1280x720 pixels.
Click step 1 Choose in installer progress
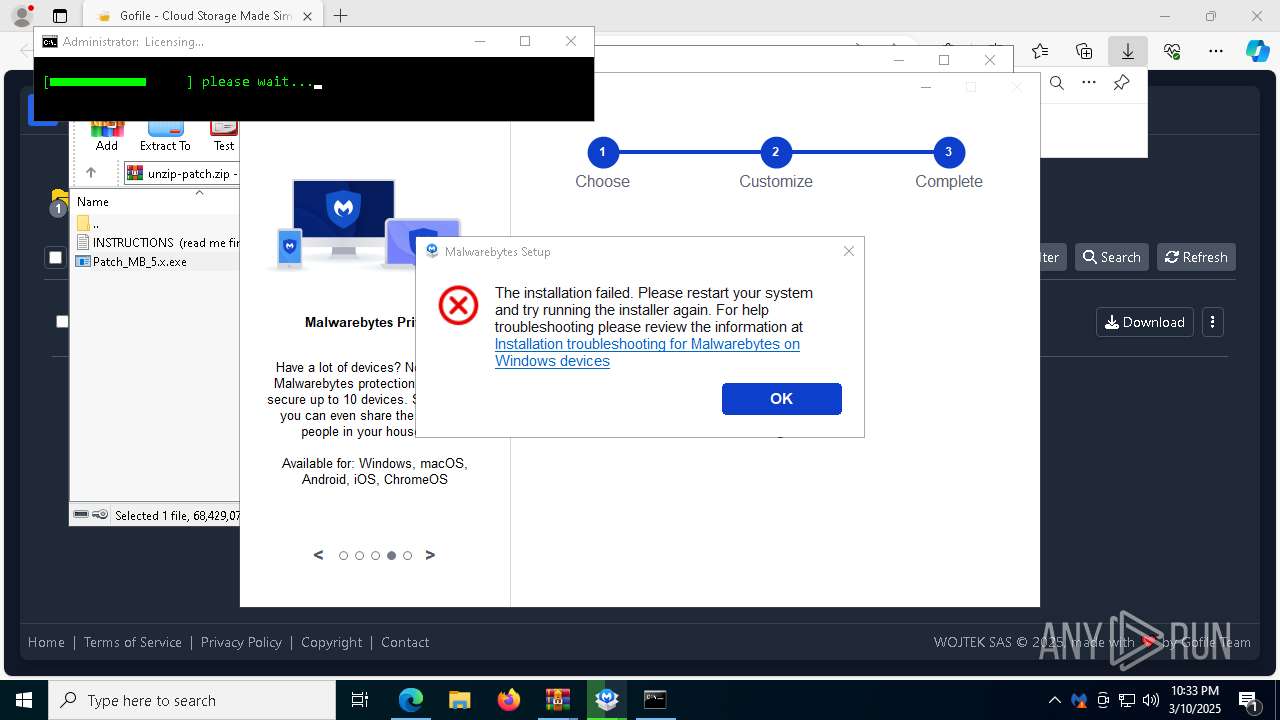tap(602, 152)
